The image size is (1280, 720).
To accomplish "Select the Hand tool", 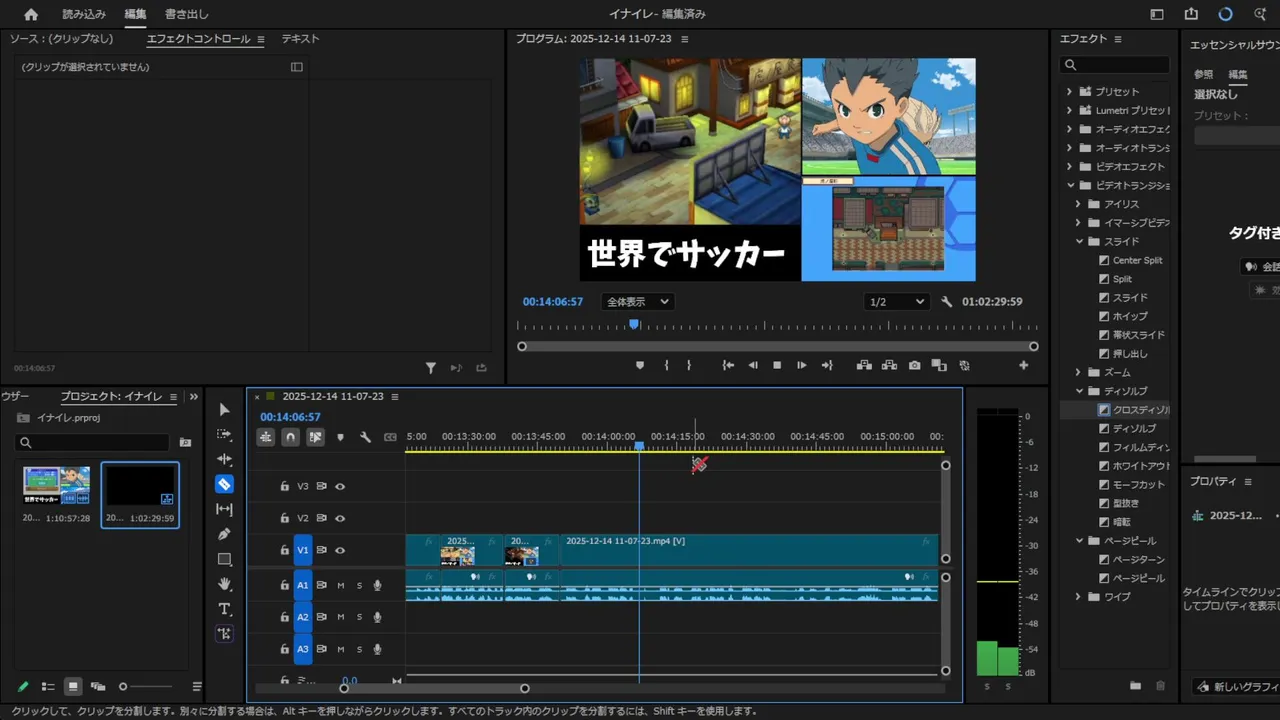I will 224,584.
